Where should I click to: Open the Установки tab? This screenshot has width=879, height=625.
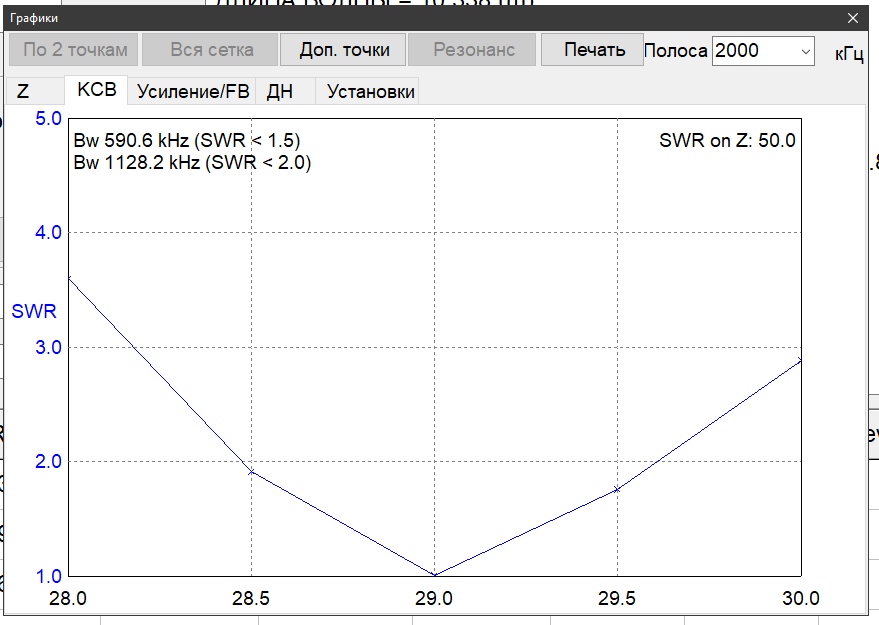tap(370, 91)
